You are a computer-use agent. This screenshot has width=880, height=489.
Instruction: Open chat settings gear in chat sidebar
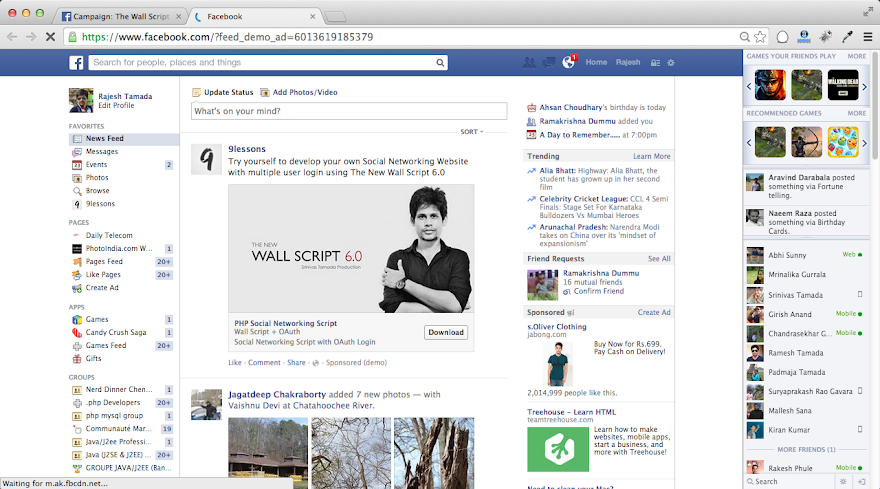(843, 482)
